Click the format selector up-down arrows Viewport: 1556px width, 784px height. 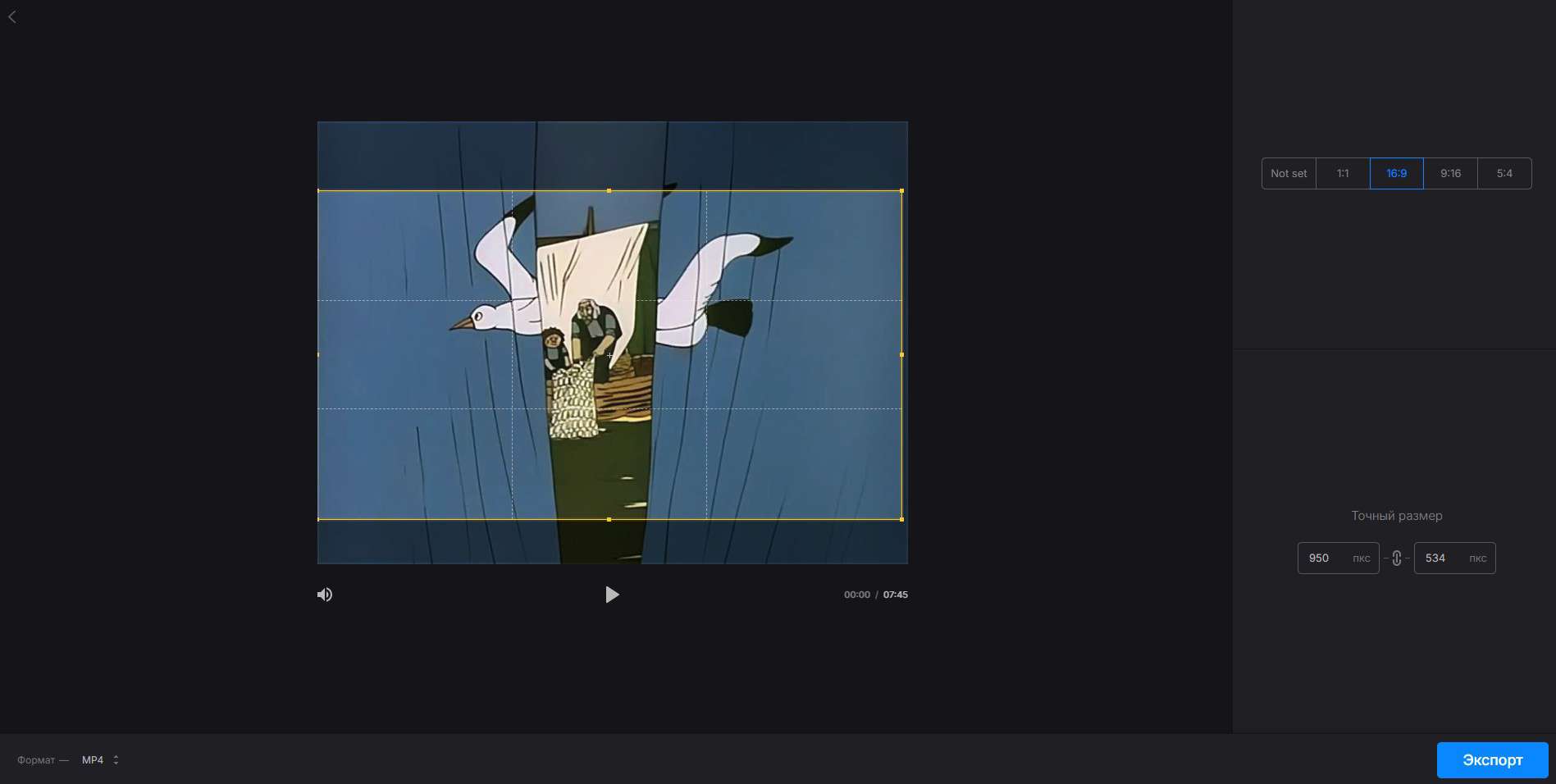coord(116,760)
